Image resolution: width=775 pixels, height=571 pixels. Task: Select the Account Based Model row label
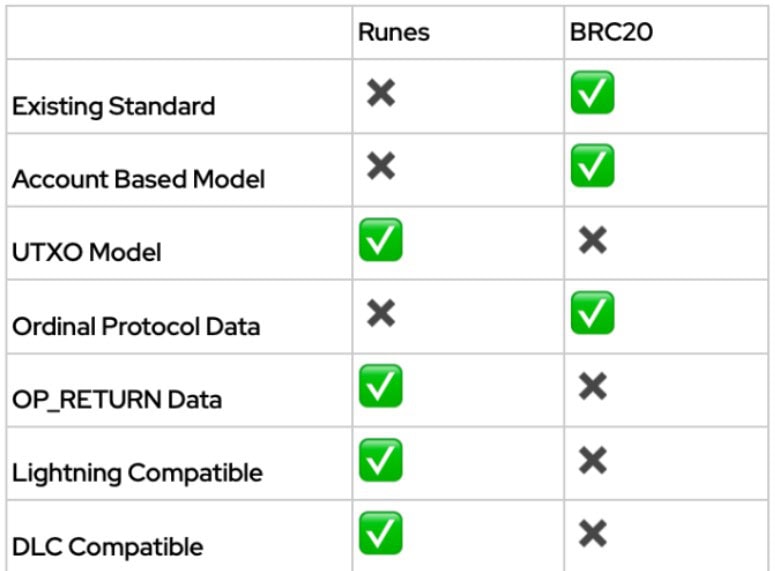(x=138, y=180)
